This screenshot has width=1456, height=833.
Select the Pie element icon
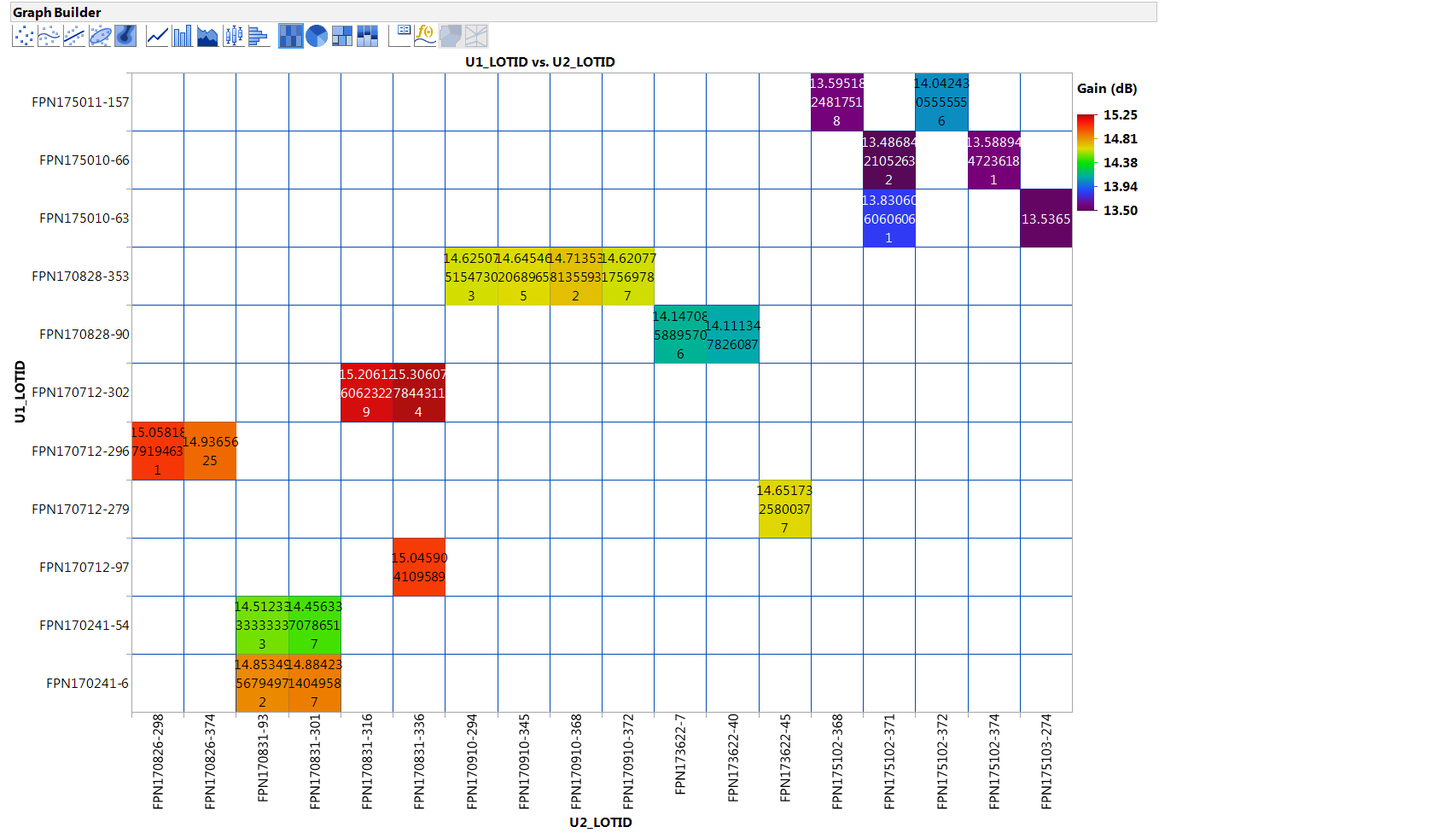tap(316, 36)
